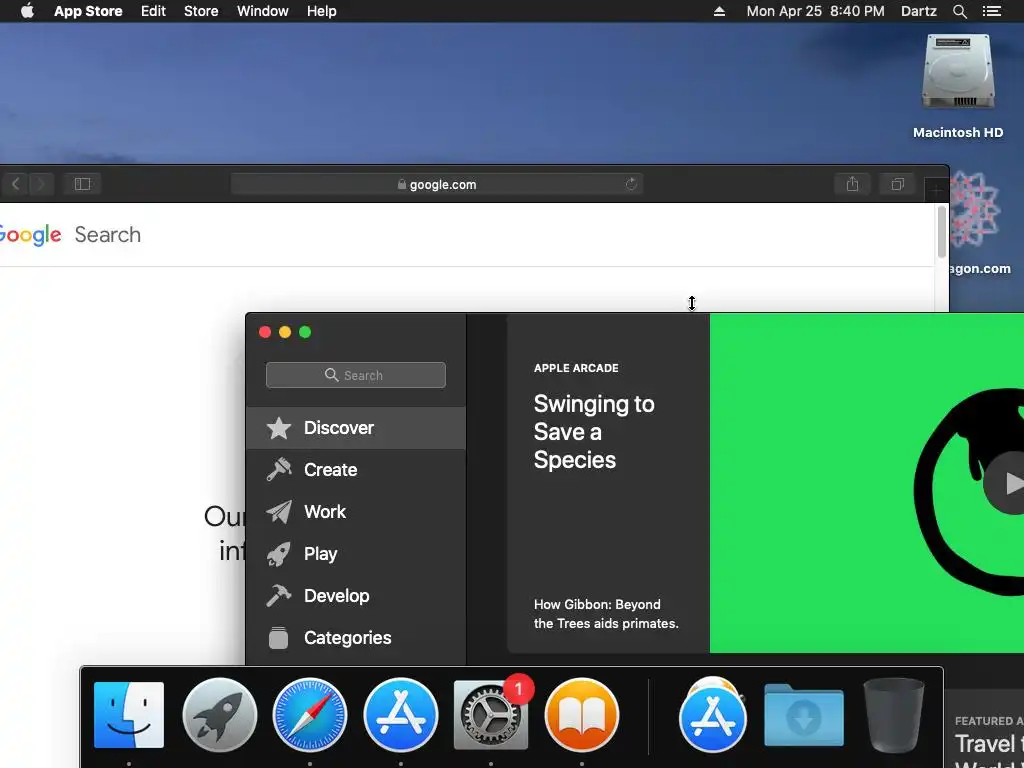Zoom the App Store window with green button
Viewport: 1024px width, 768px height.
point(305,332)
